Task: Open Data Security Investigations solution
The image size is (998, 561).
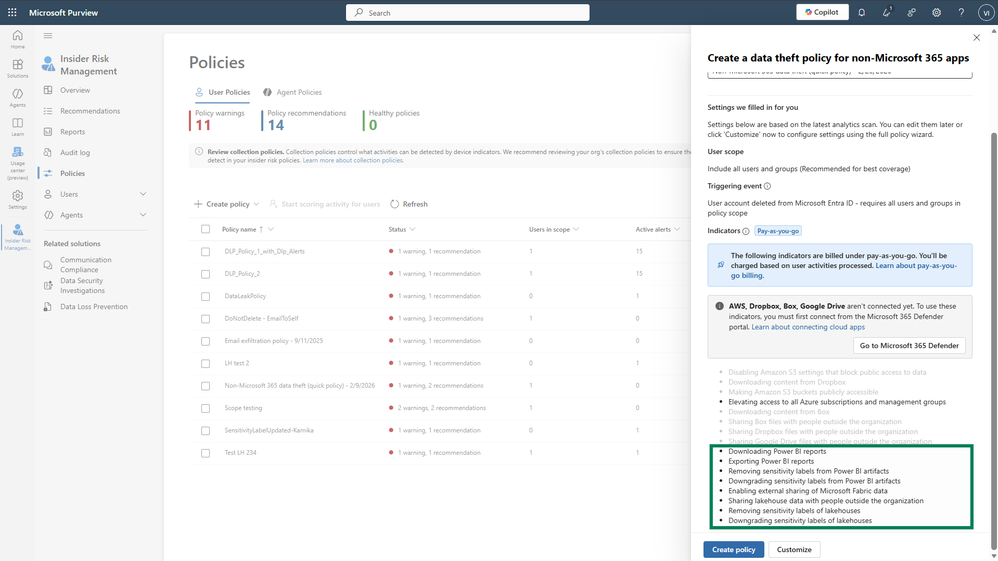Action: click(82, 285)
